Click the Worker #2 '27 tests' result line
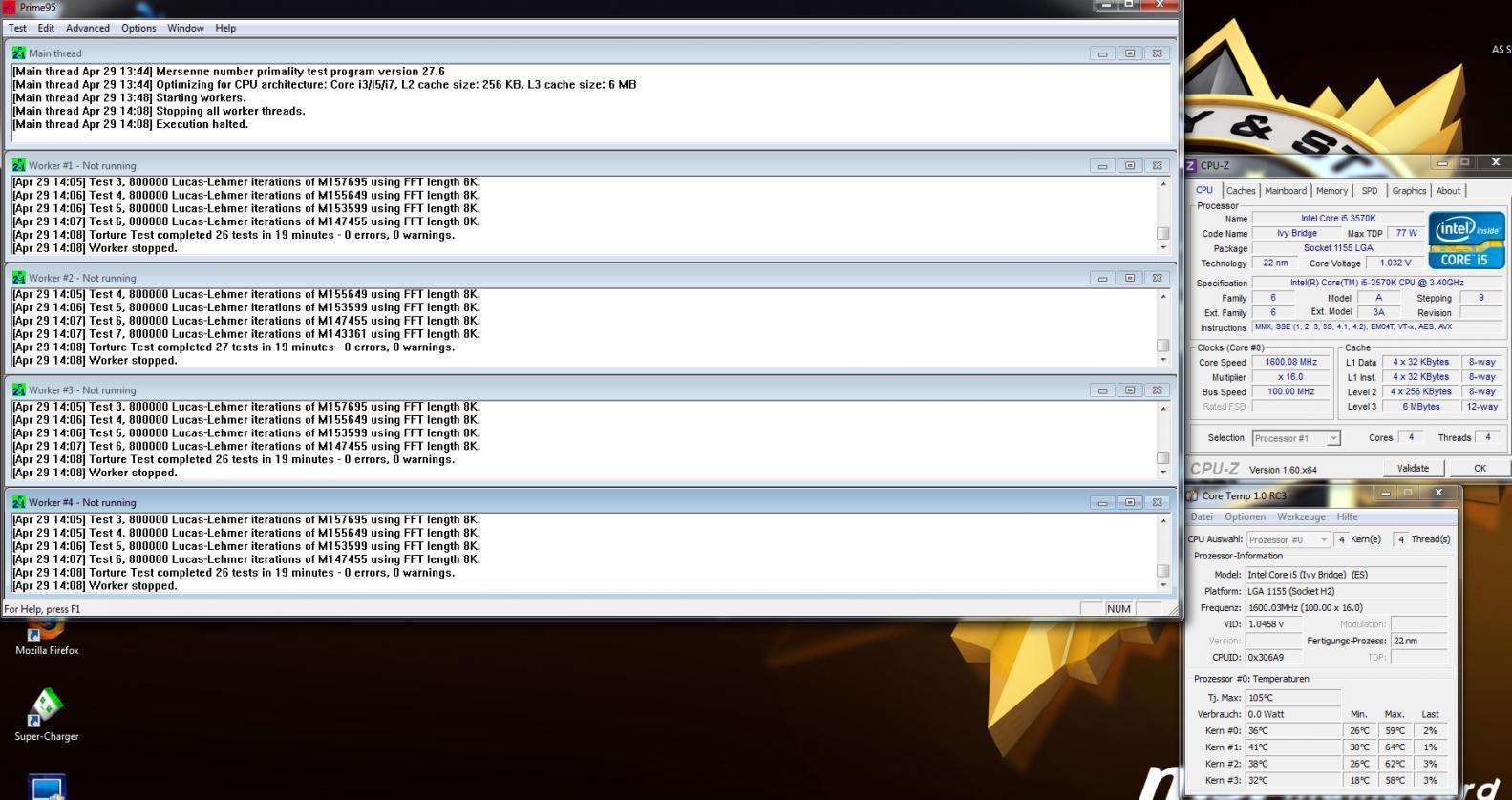 click(x=233, y=347)
